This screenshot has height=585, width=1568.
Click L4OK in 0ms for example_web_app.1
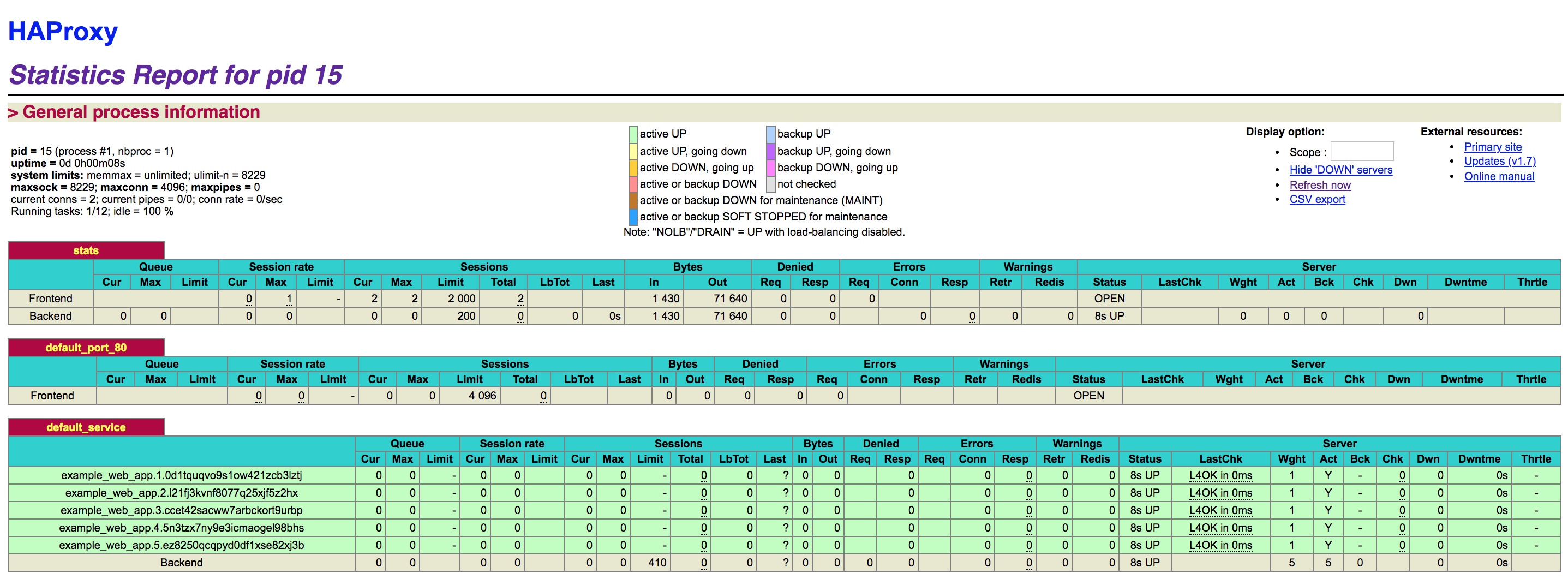[x=1220, y=475]
